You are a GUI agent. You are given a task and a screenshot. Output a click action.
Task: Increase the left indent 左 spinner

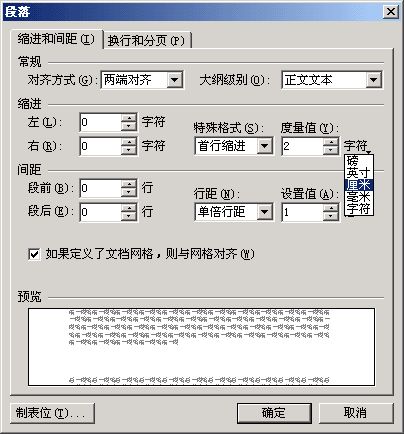pyautogui.click(x=129, y=118)
